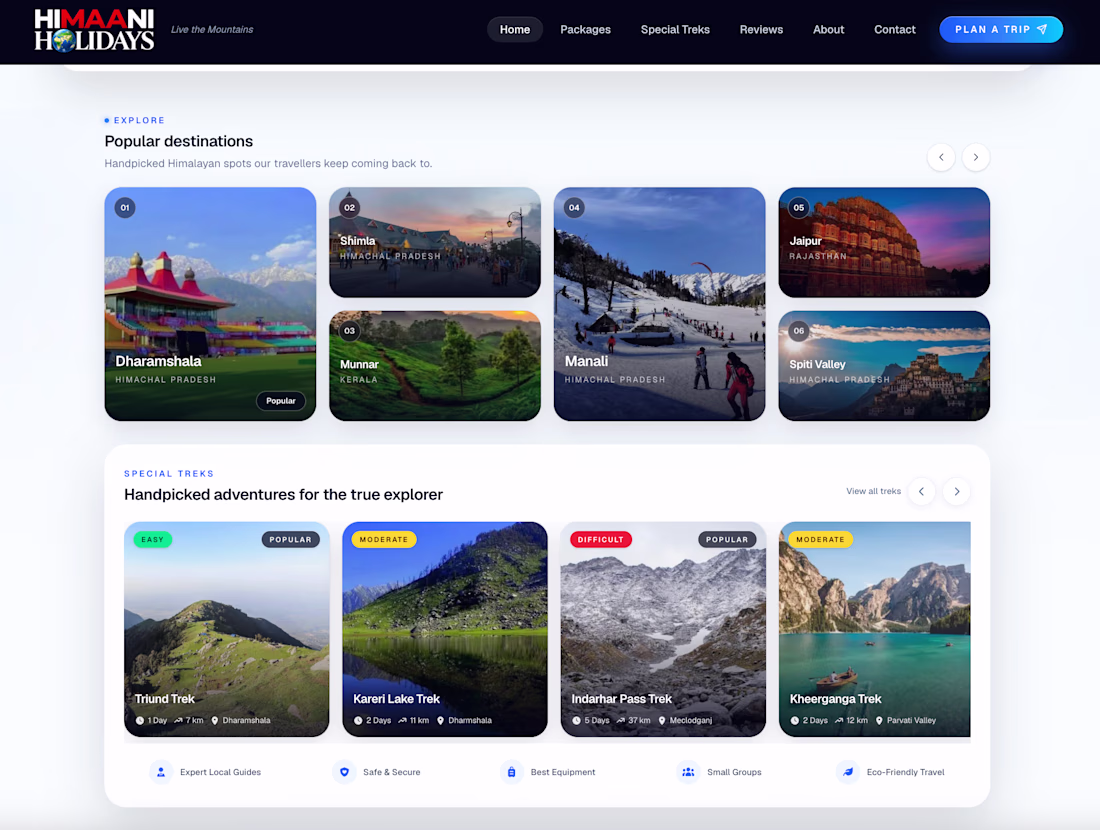
Task: Click the Dharamshala location pin on Triund Trek
Action: [x=215, y=721]
